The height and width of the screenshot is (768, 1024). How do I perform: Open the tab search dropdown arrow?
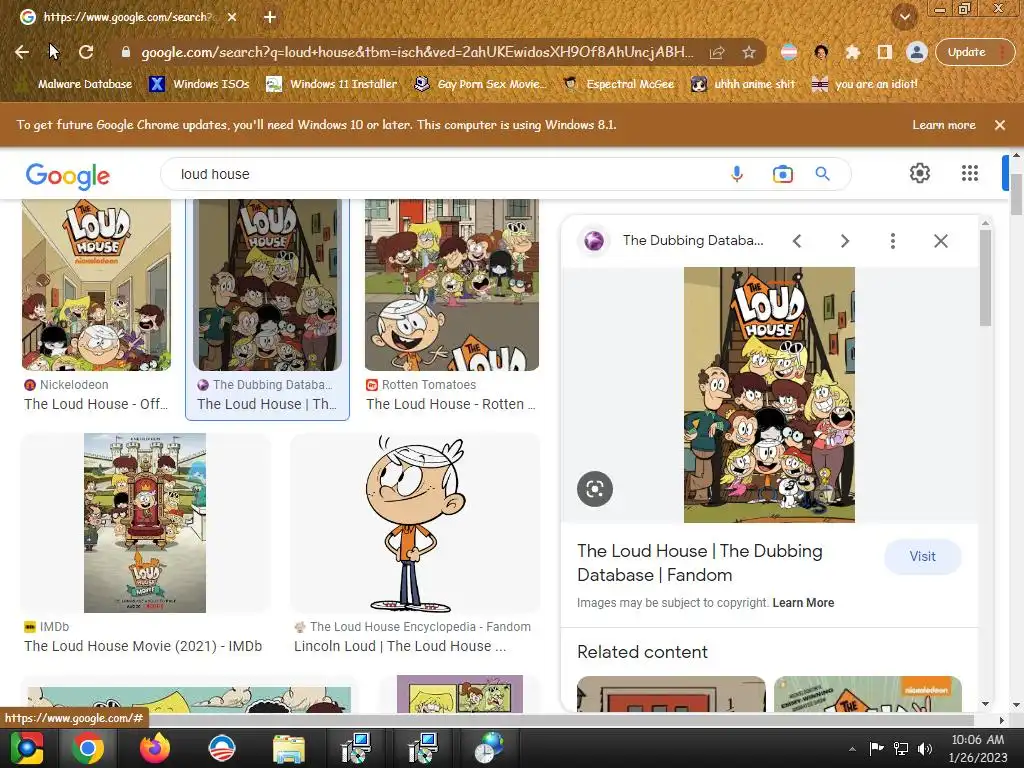(x=904, y=17)
